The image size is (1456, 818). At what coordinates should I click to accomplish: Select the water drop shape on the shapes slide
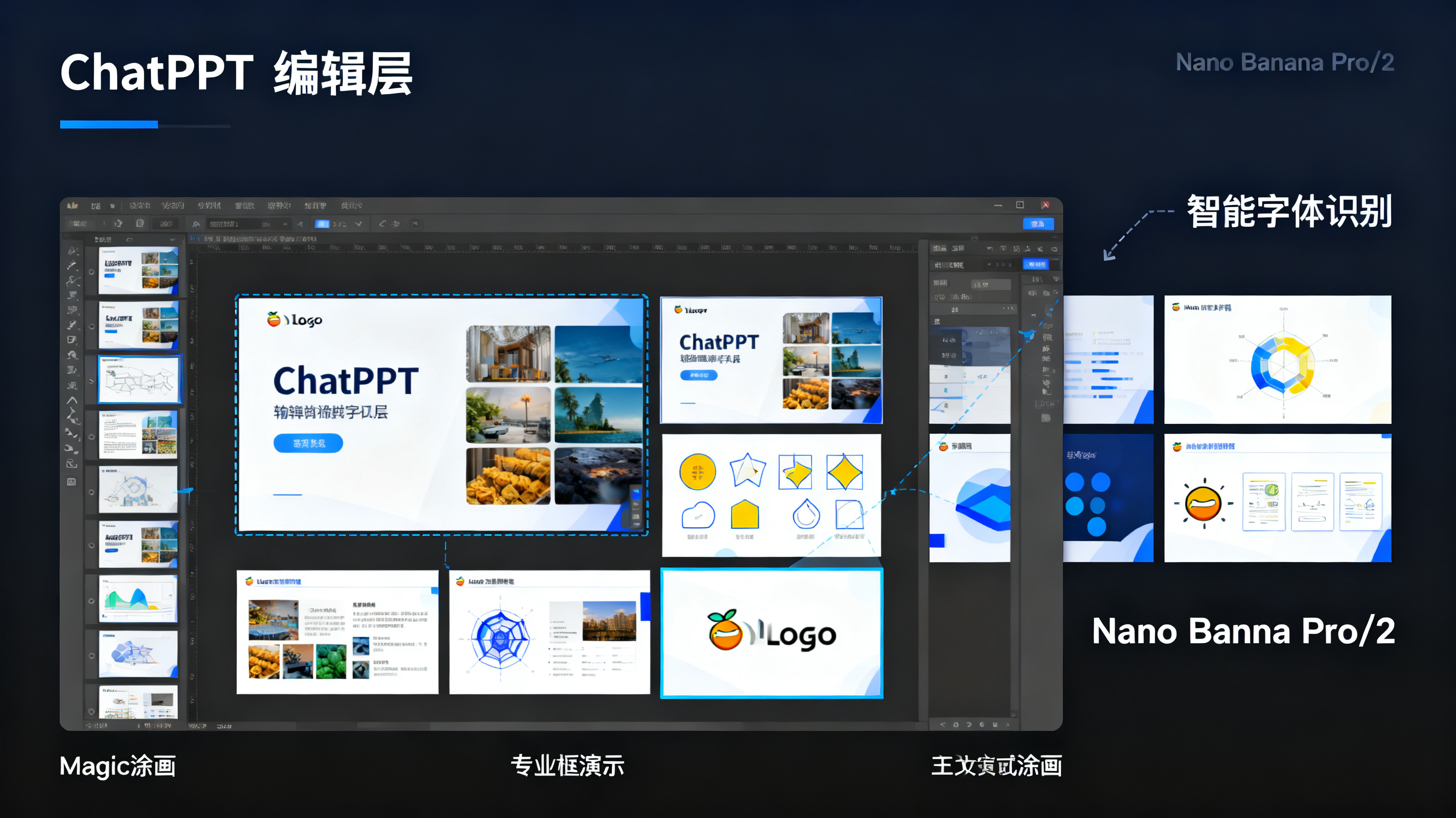click(x=806, y=514)
